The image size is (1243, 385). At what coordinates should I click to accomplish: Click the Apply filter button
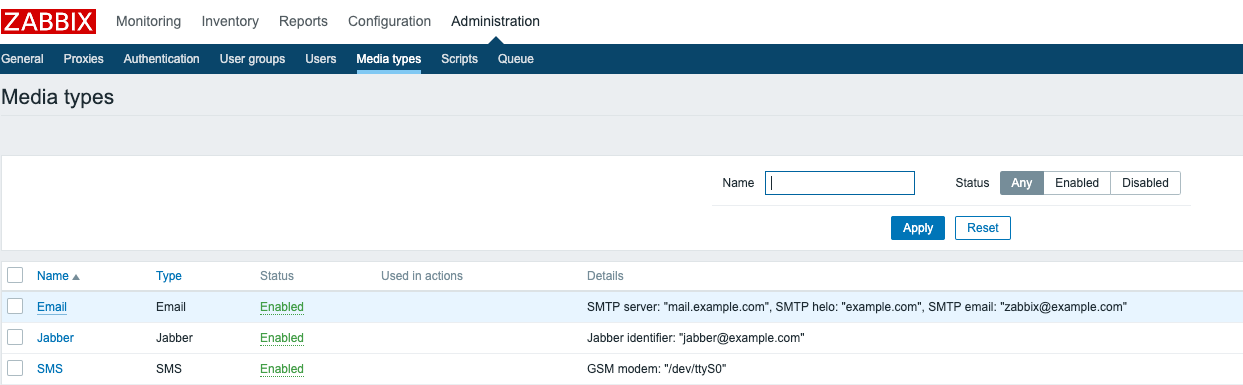point(918,228)
